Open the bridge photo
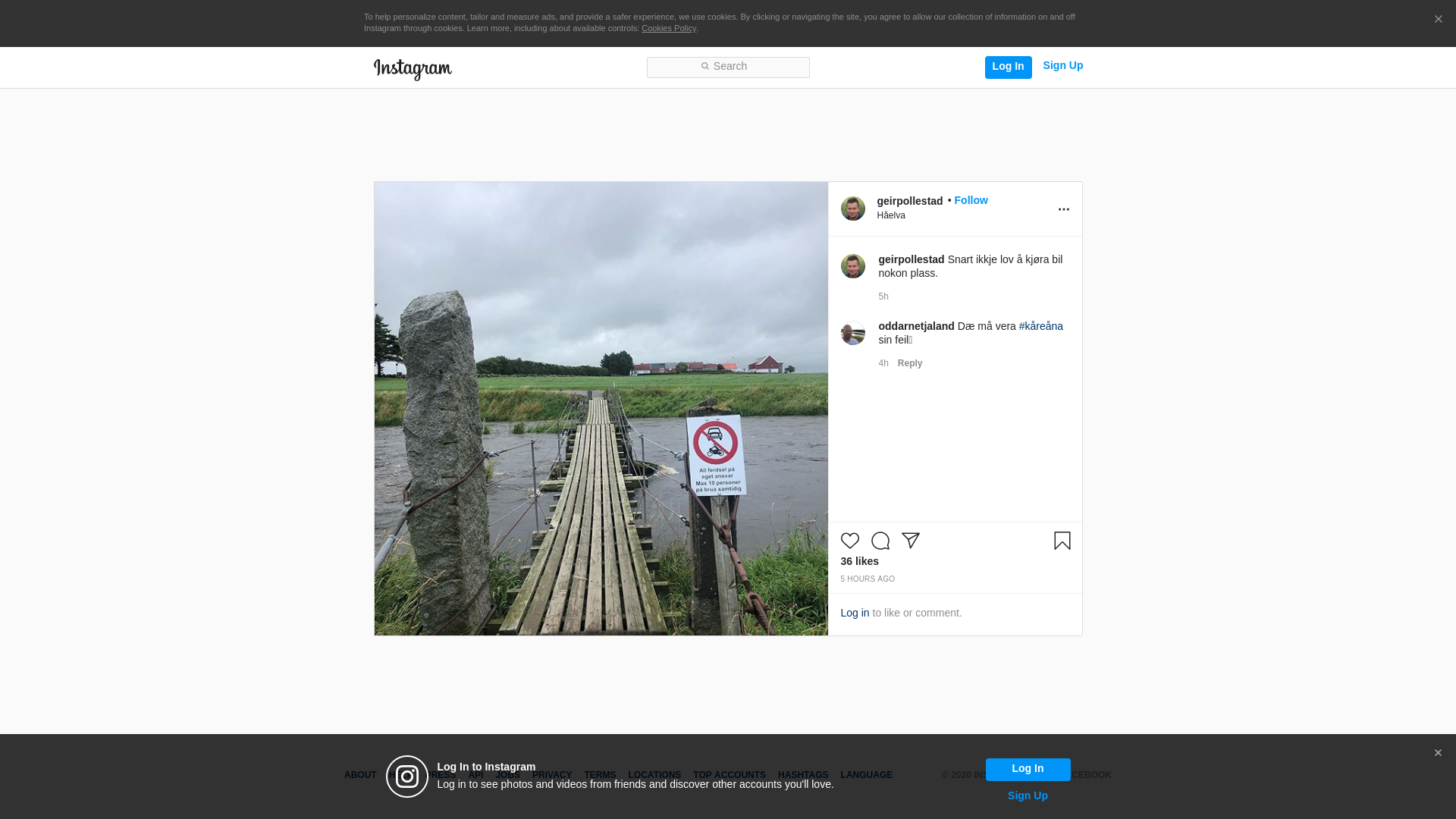The height and width of the screenshot is (819, 1456). tap(601, 409)
